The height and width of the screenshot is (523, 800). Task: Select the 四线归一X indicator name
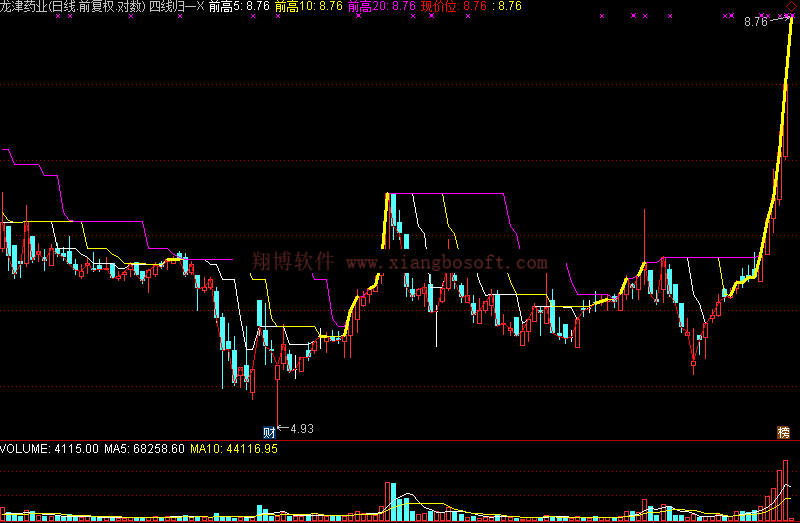[x=176, y=7]
